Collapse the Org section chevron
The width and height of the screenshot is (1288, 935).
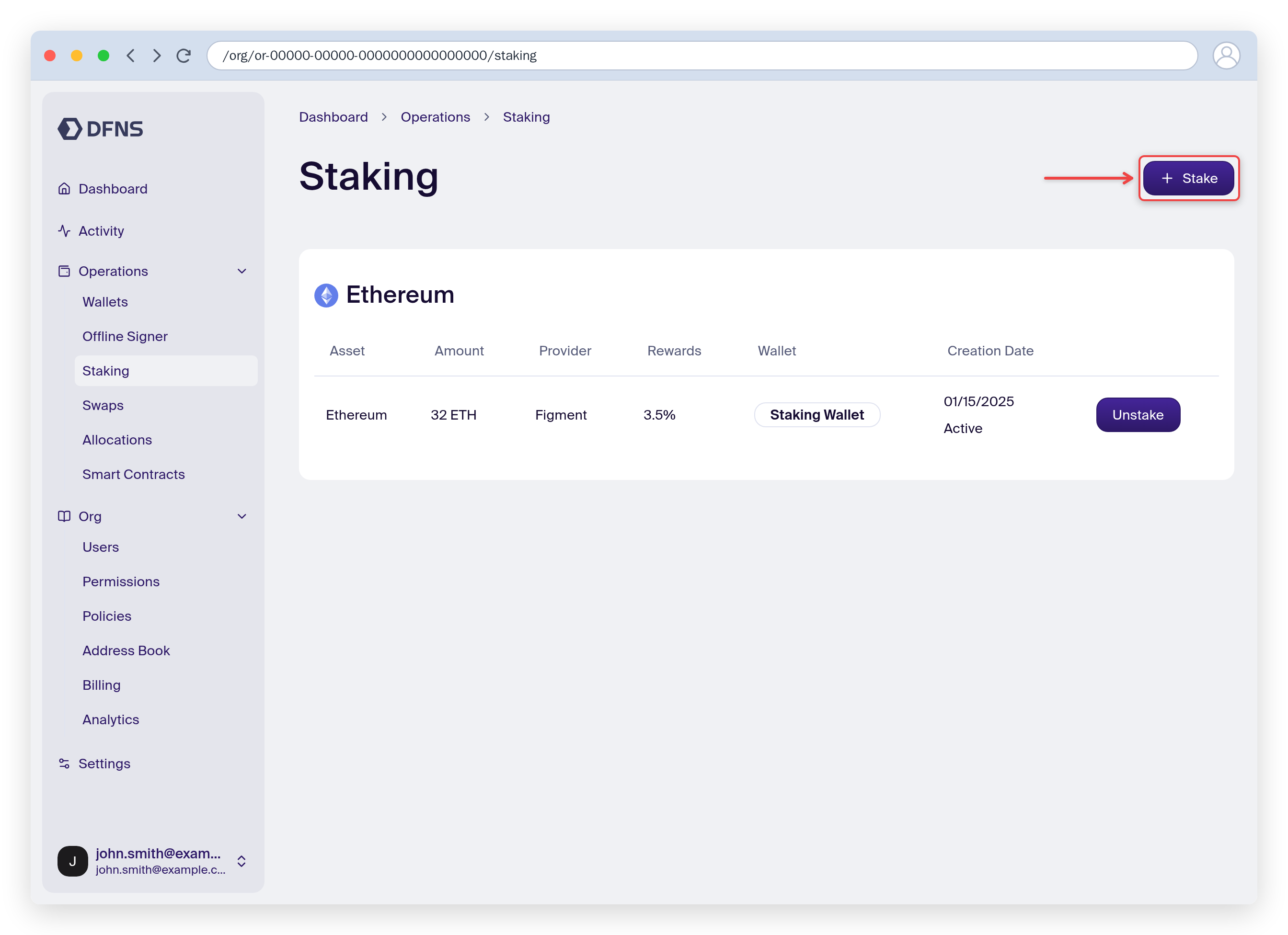click(242, 516)
